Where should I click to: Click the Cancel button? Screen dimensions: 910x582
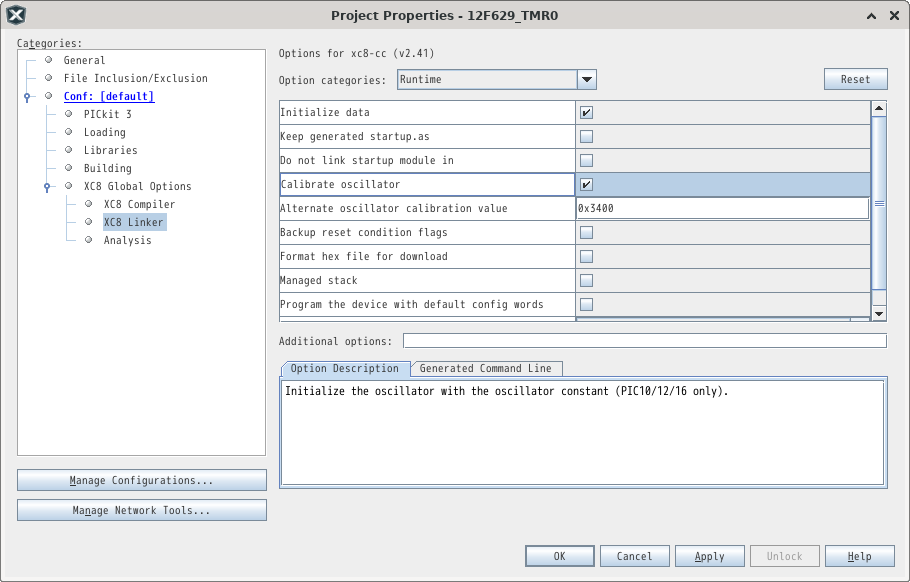click(634, 556)
